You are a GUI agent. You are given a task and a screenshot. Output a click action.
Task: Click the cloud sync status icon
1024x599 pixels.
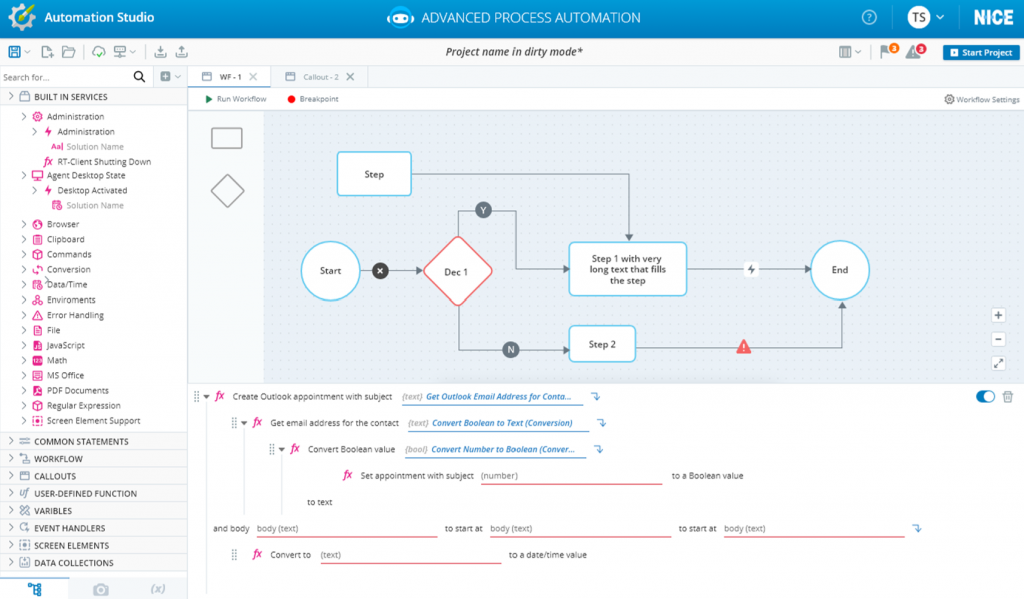tap(100, 51)
